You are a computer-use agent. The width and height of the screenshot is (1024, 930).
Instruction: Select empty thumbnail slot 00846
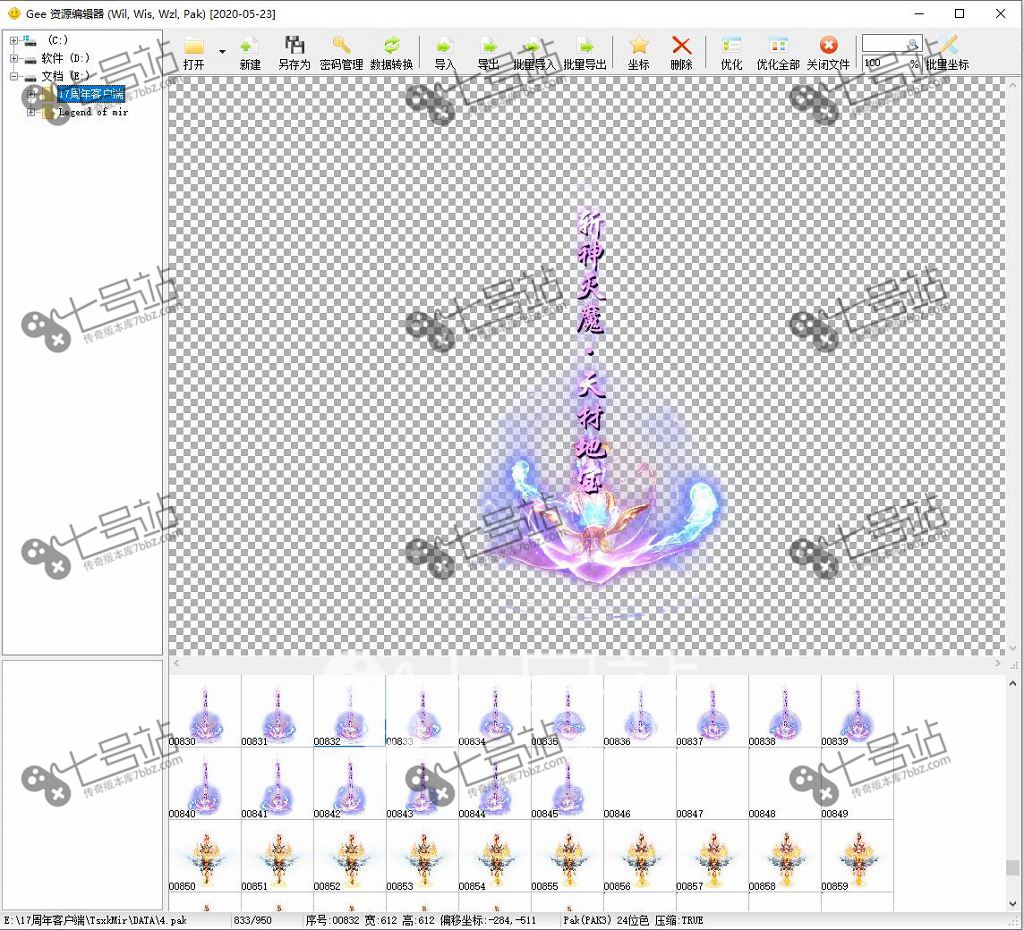(639, 783)
